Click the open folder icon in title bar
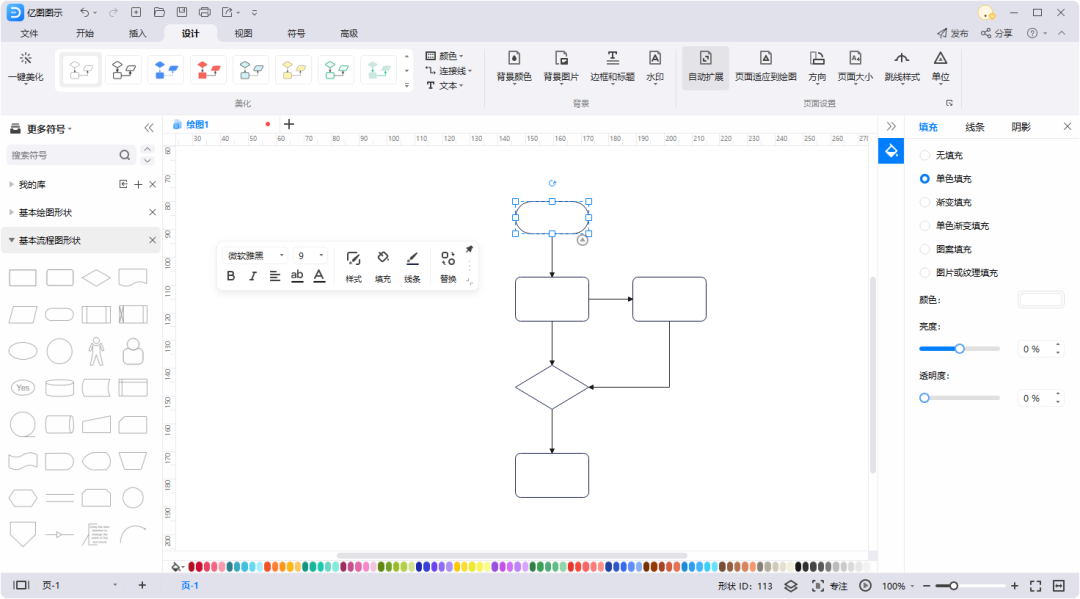 [159, 12]
